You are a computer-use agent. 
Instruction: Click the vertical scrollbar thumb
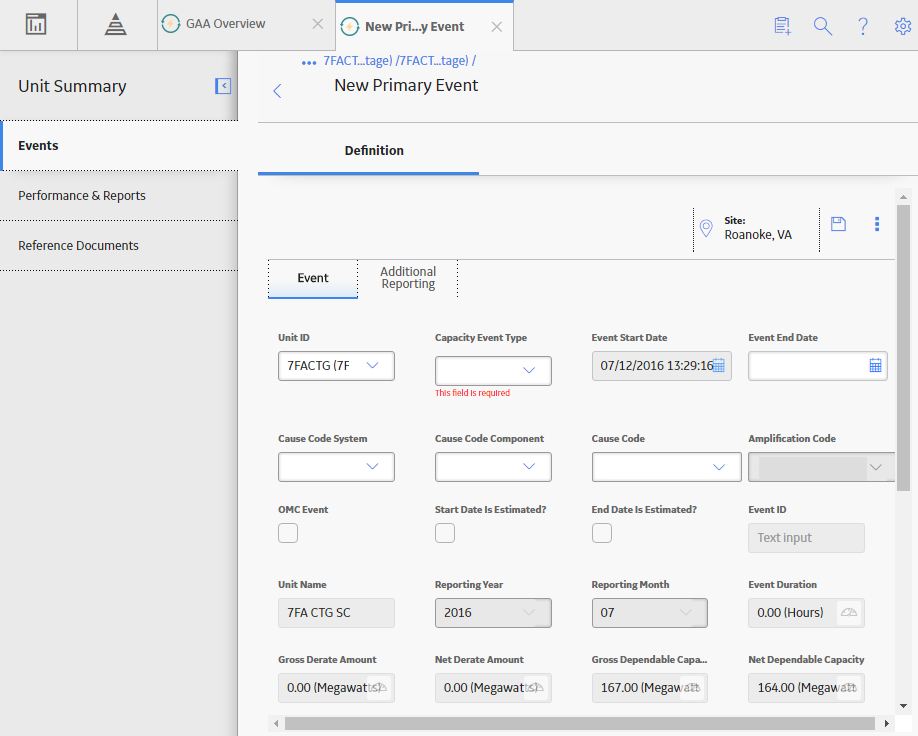pos(903,348)
